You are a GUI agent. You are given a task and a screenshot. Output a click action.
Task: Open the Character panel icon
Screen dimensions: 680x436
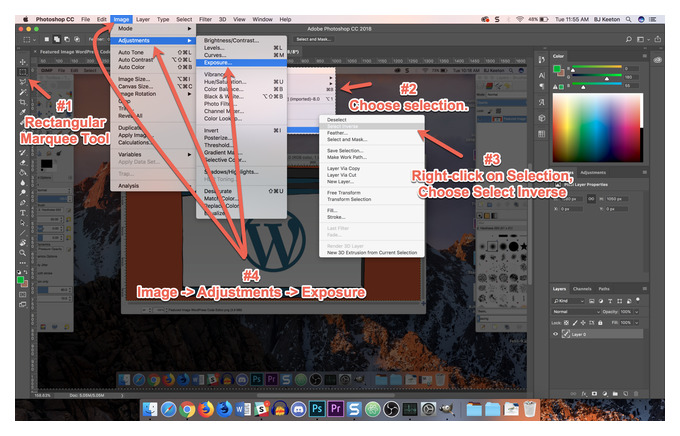click(542, 75)
